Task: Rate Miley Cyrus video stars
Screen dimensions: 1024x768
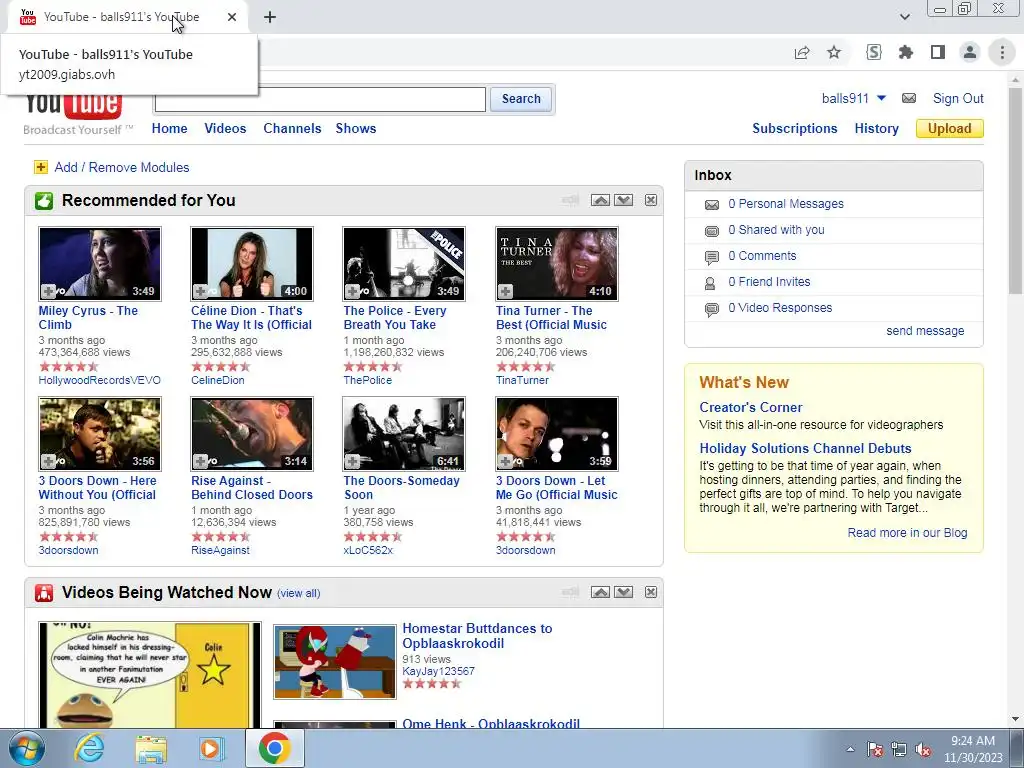Action: (x=69, y=366)
